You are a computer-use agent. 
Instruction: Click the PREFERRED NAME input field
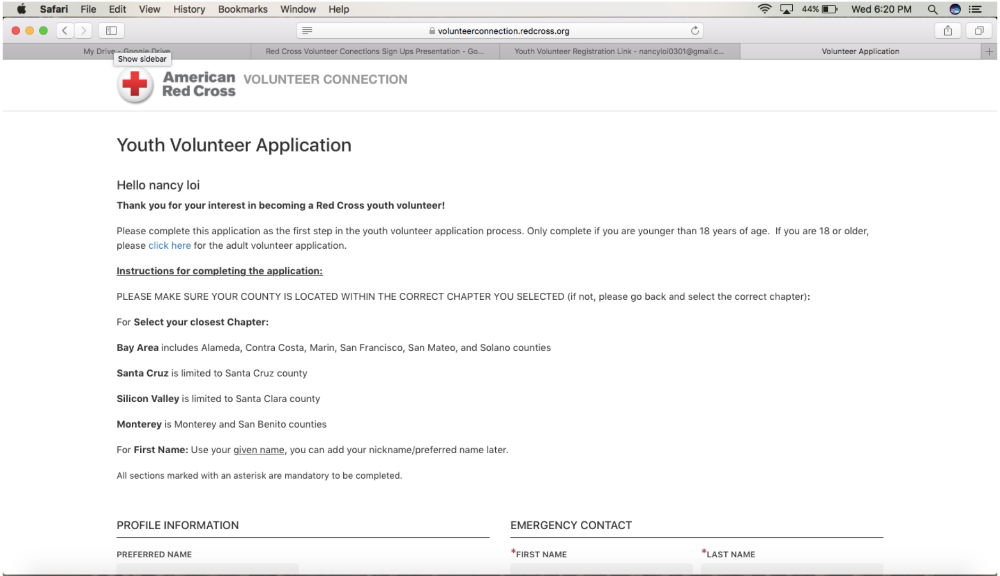pyautogui.click(x=207, y=570)
